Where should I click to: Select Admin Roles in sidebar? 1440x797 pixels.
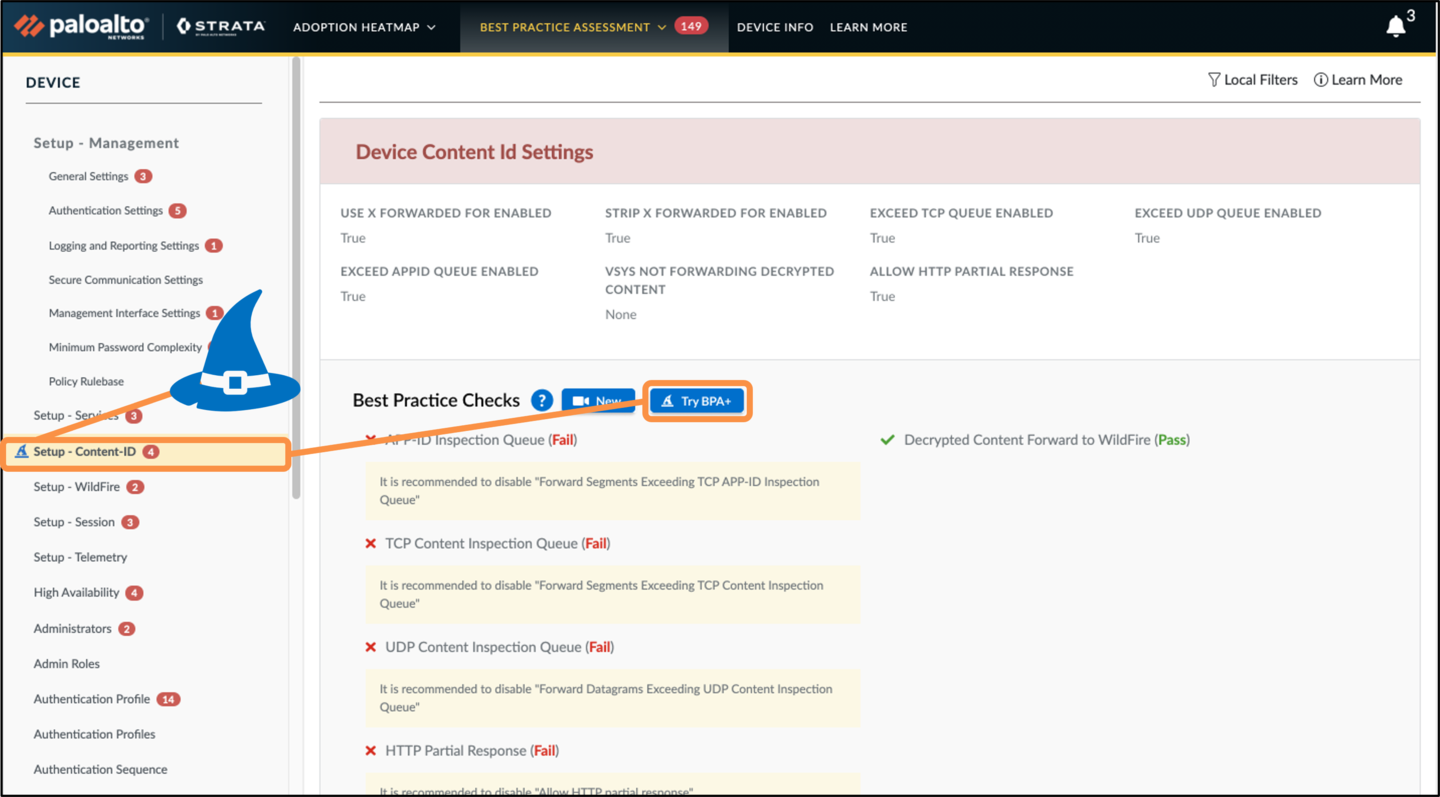point(66,664)
